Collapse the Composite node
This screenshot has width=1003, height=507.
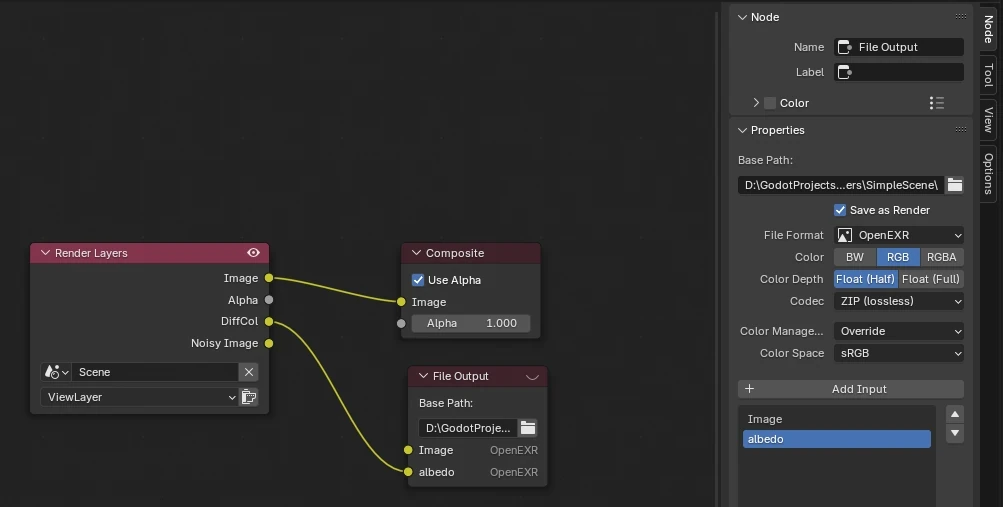coord(416,253)
